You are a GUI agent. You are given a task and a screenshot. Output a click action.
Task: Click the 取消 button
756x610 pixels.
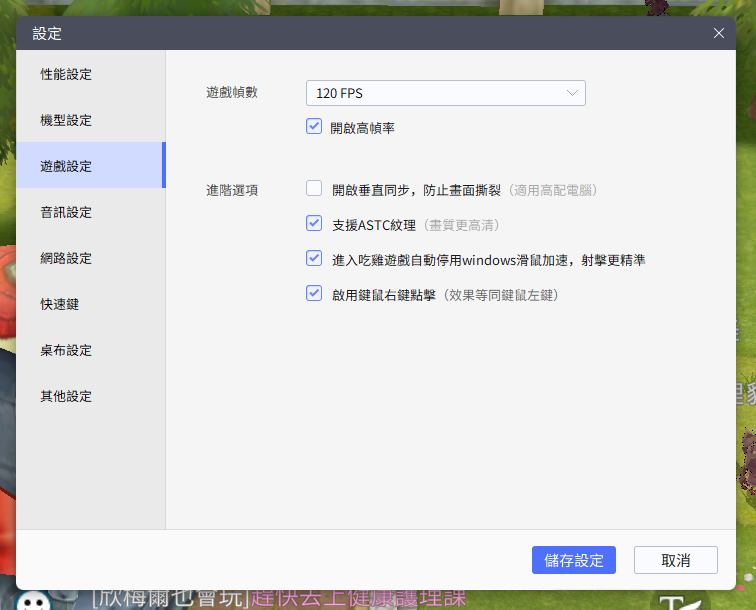point(675,560)
